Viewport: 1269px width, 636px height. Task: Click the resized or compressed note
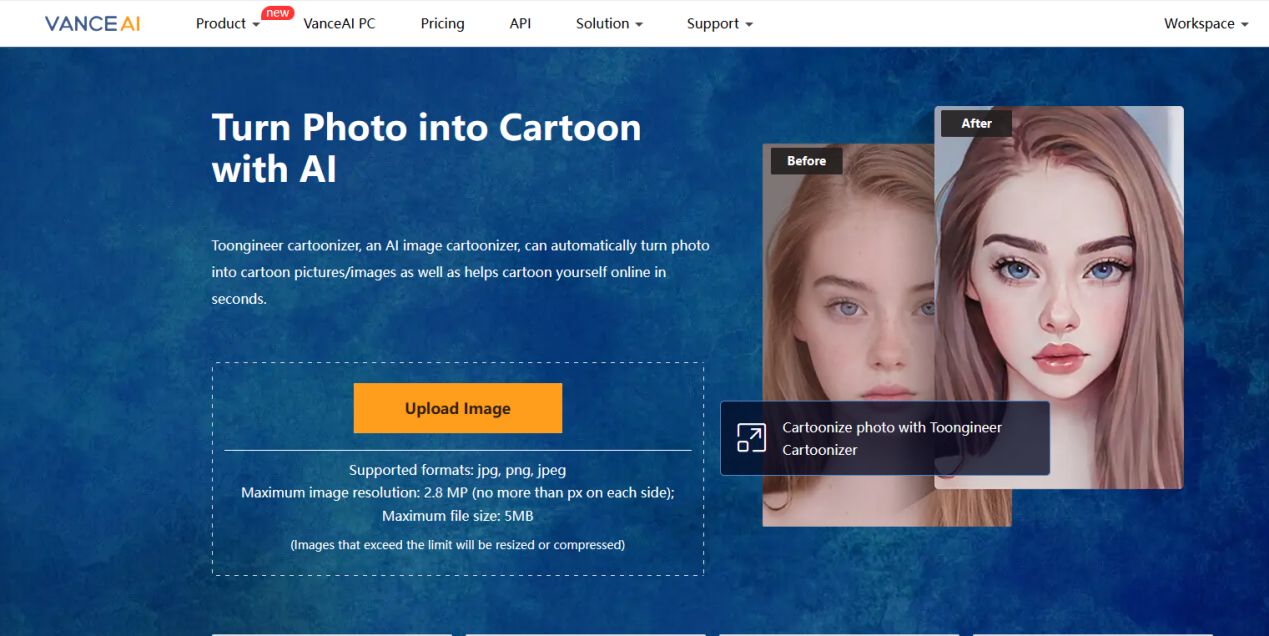click(458, 545)
